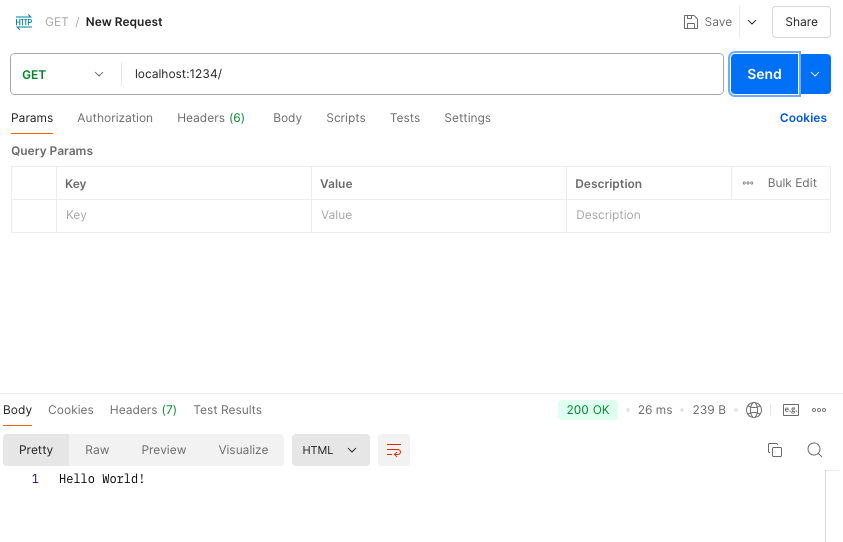Open the response Cookies tab

point(71,410)
